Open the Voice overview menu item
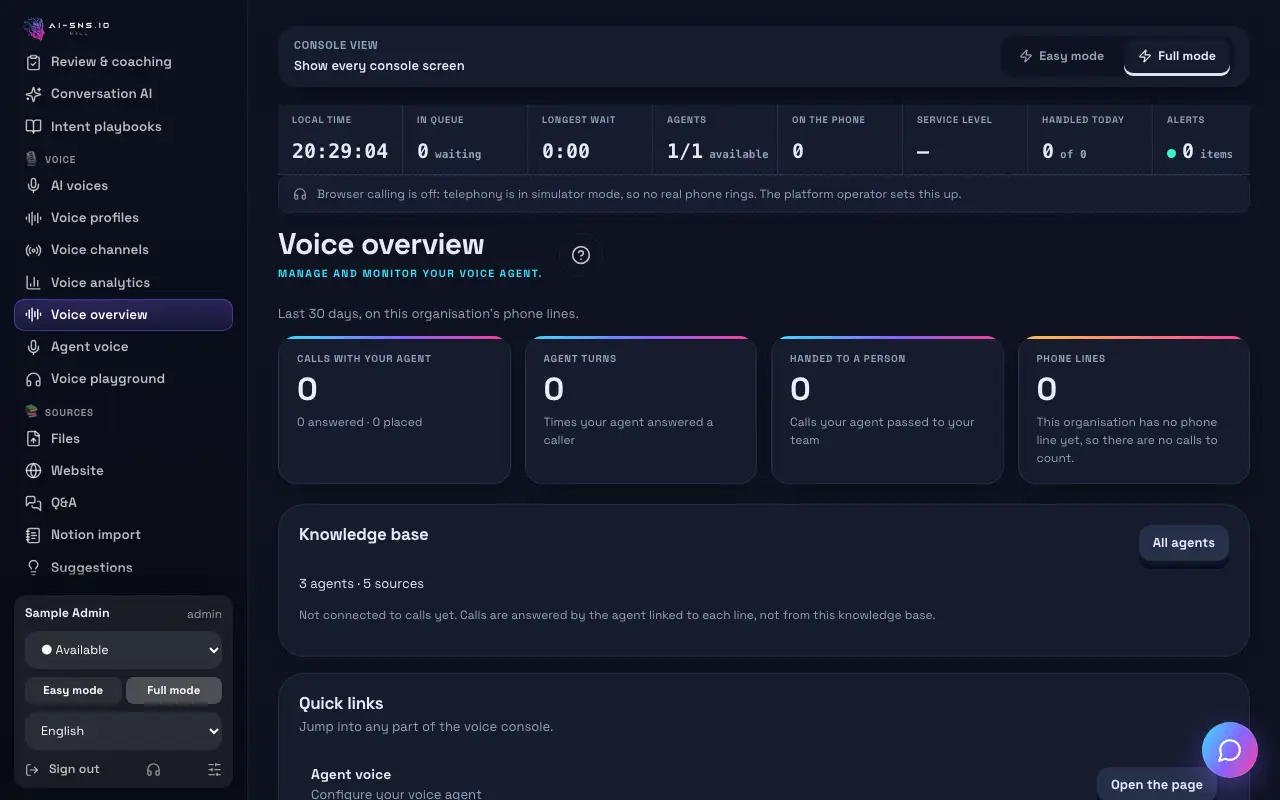Image resolution: width=1280 pixels, height=800 pixels. pyautogui.click(x=124, y=315)
